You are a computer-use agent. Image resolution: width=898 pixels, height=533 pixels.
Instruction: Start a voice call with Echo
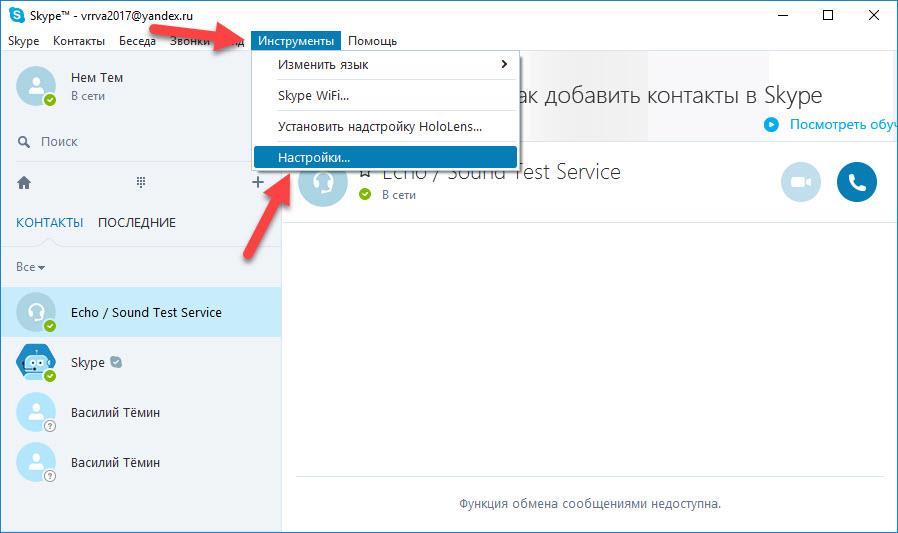point(857,182)
